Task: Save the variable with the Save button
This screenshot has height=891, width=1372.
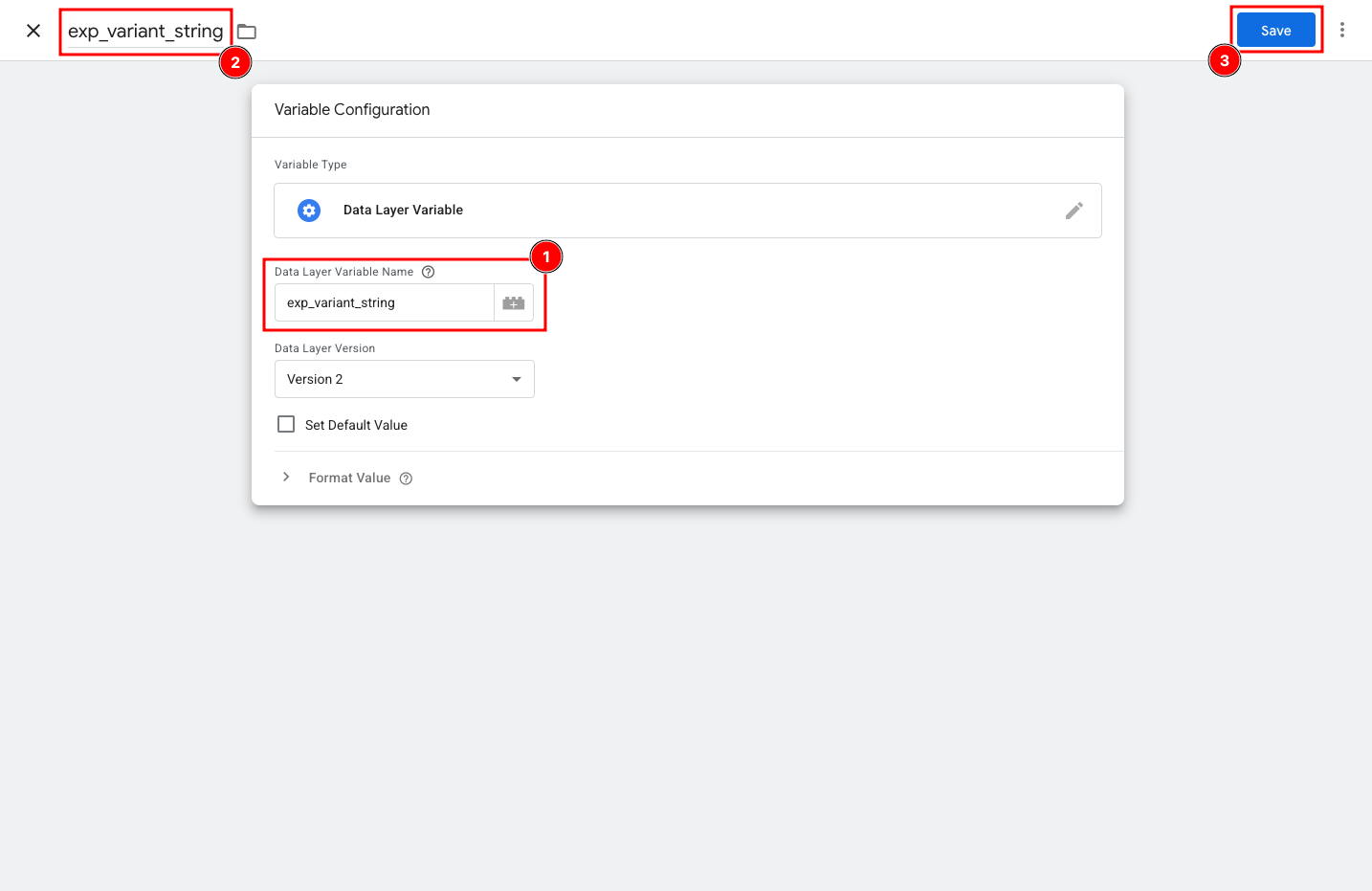Action: [1275, 31]
